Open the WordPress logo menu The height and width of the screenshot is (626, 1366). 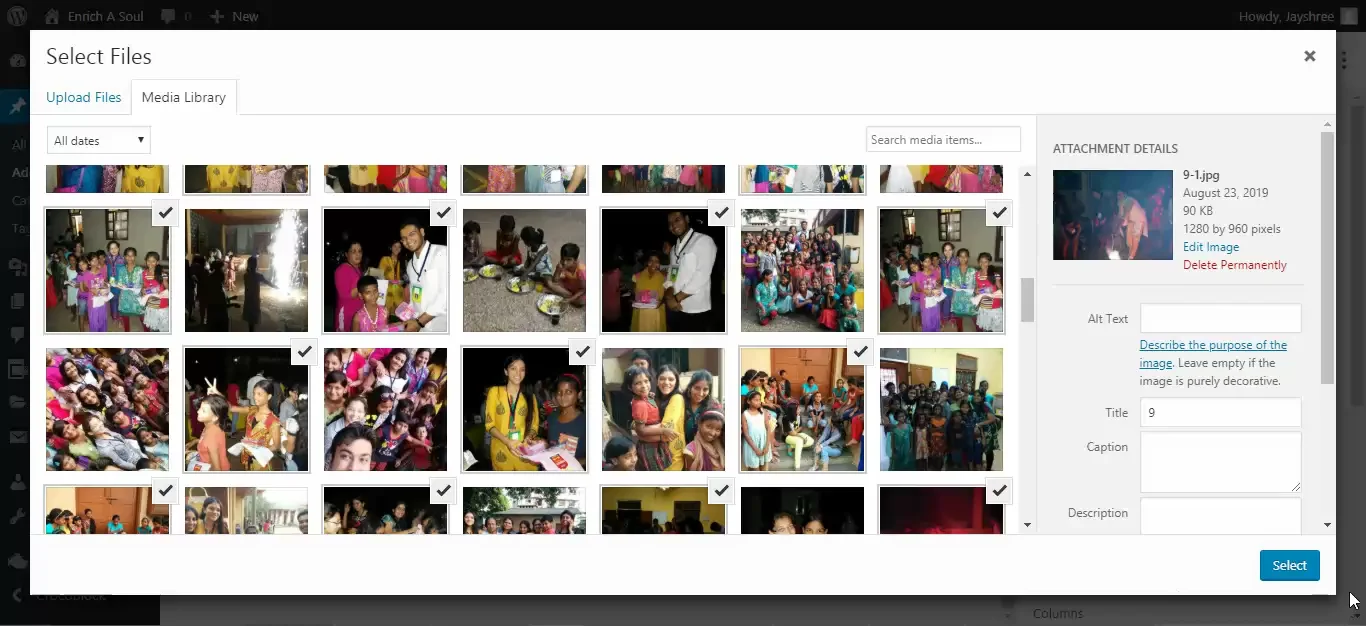(17, 16)
